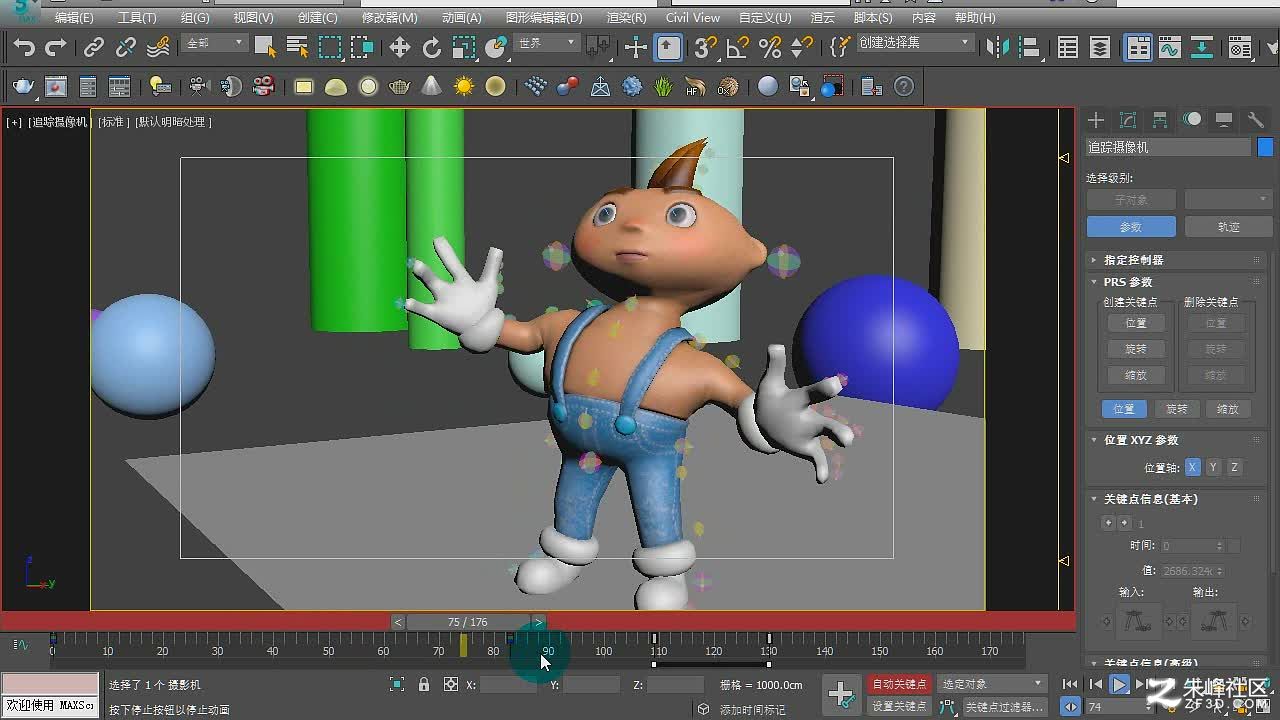Click the Play animation button

click(1120, 684)
